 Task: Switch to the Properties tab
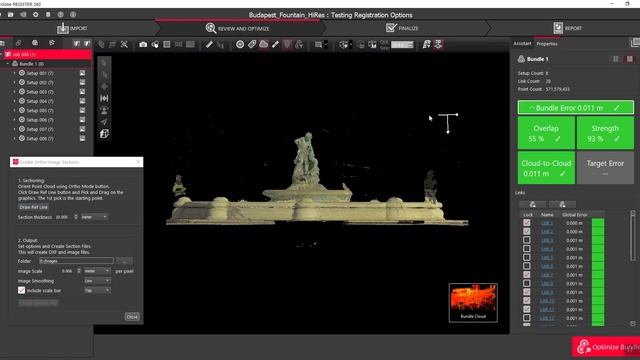coord(547,44)
